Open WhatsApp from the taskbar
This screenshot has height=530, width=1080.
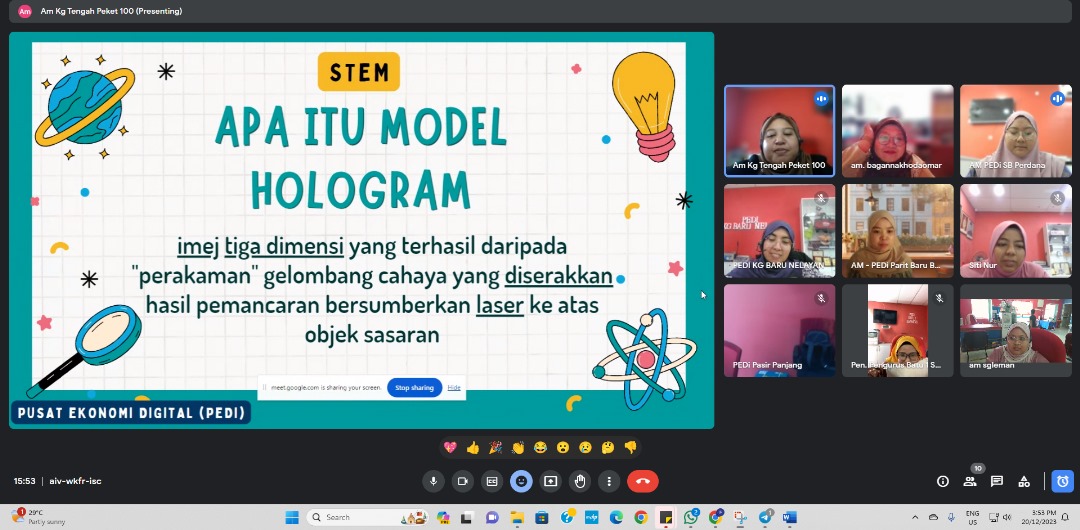(x=692, y=517)
